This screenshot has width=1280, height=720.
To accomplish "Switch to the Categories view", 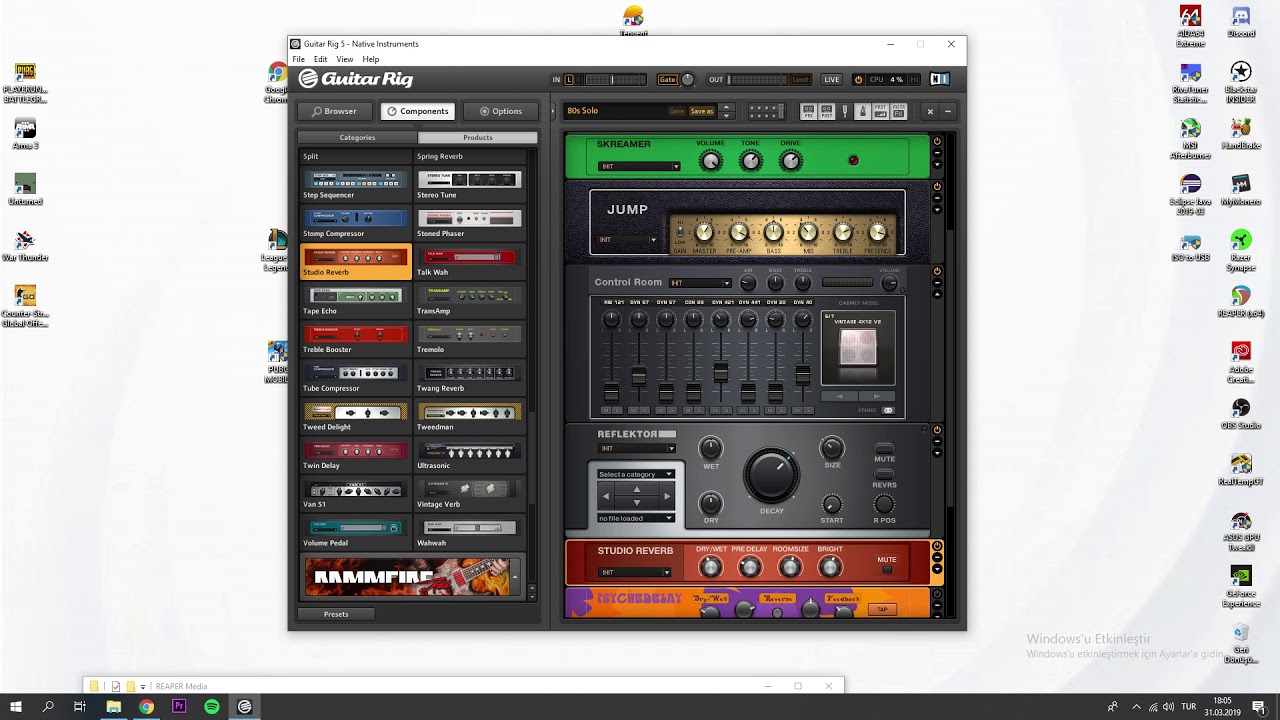I will point(357,137).
